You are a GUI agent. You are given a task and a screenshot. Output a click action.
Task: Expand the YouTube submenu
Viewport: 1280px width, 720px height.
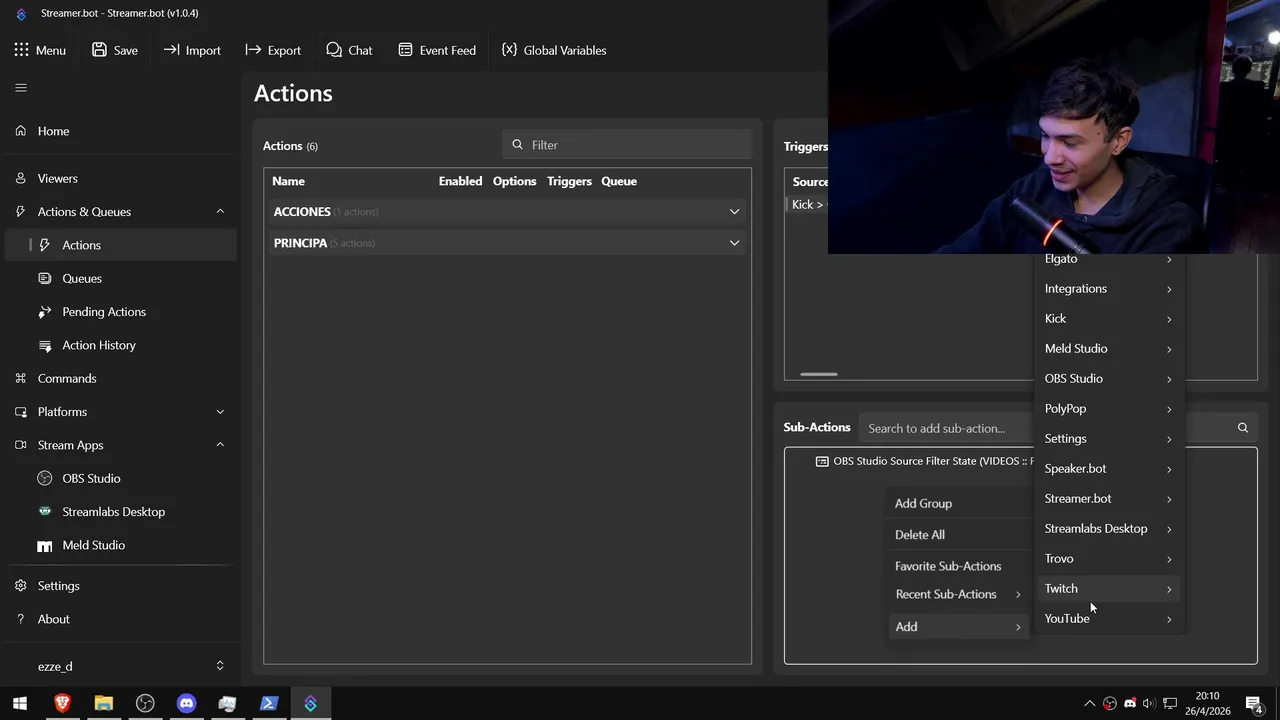pyautogui.click(x=1108, y=618)
